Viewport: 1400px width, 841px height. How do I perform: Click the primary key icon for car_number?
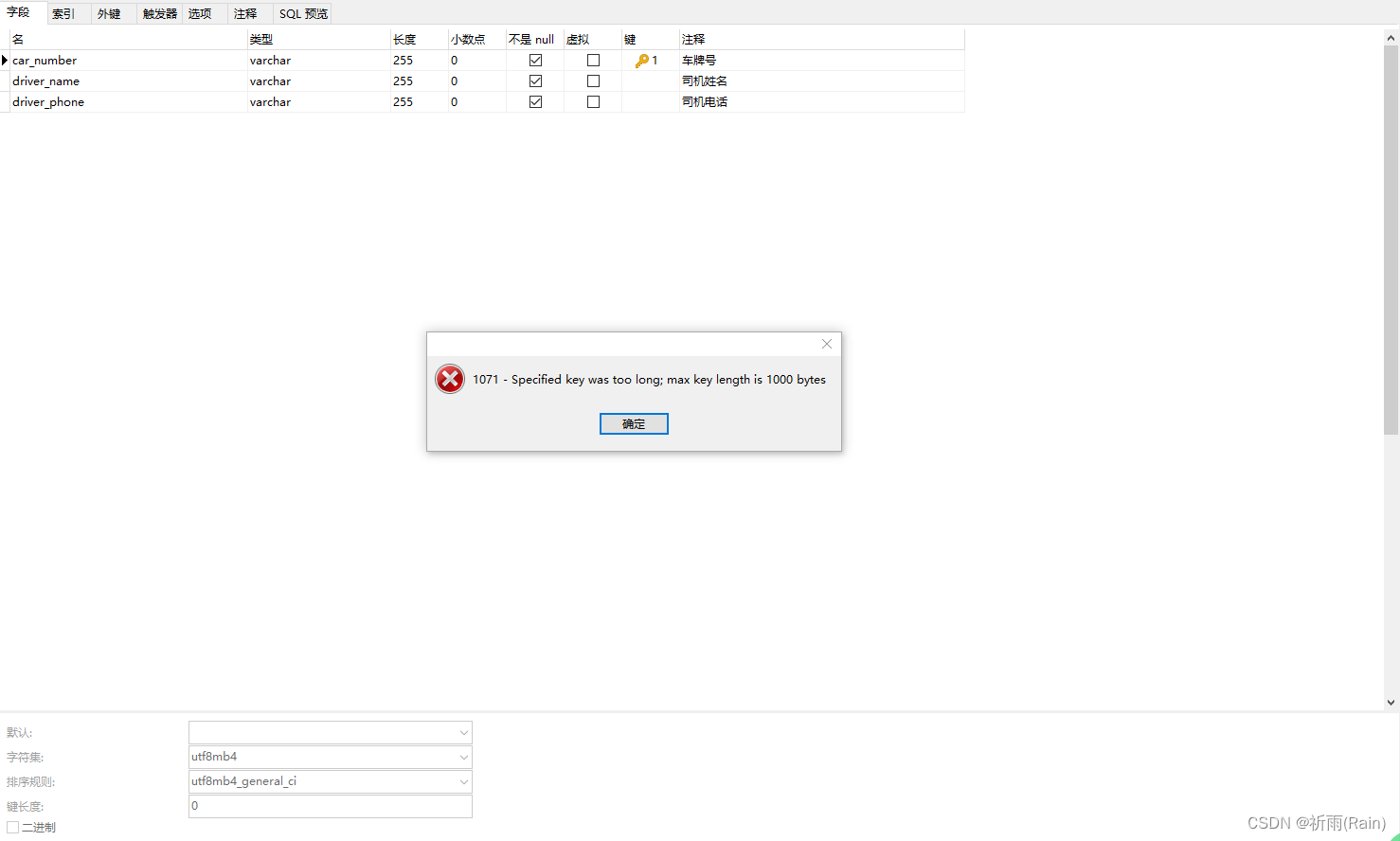[x=642, y=61]
